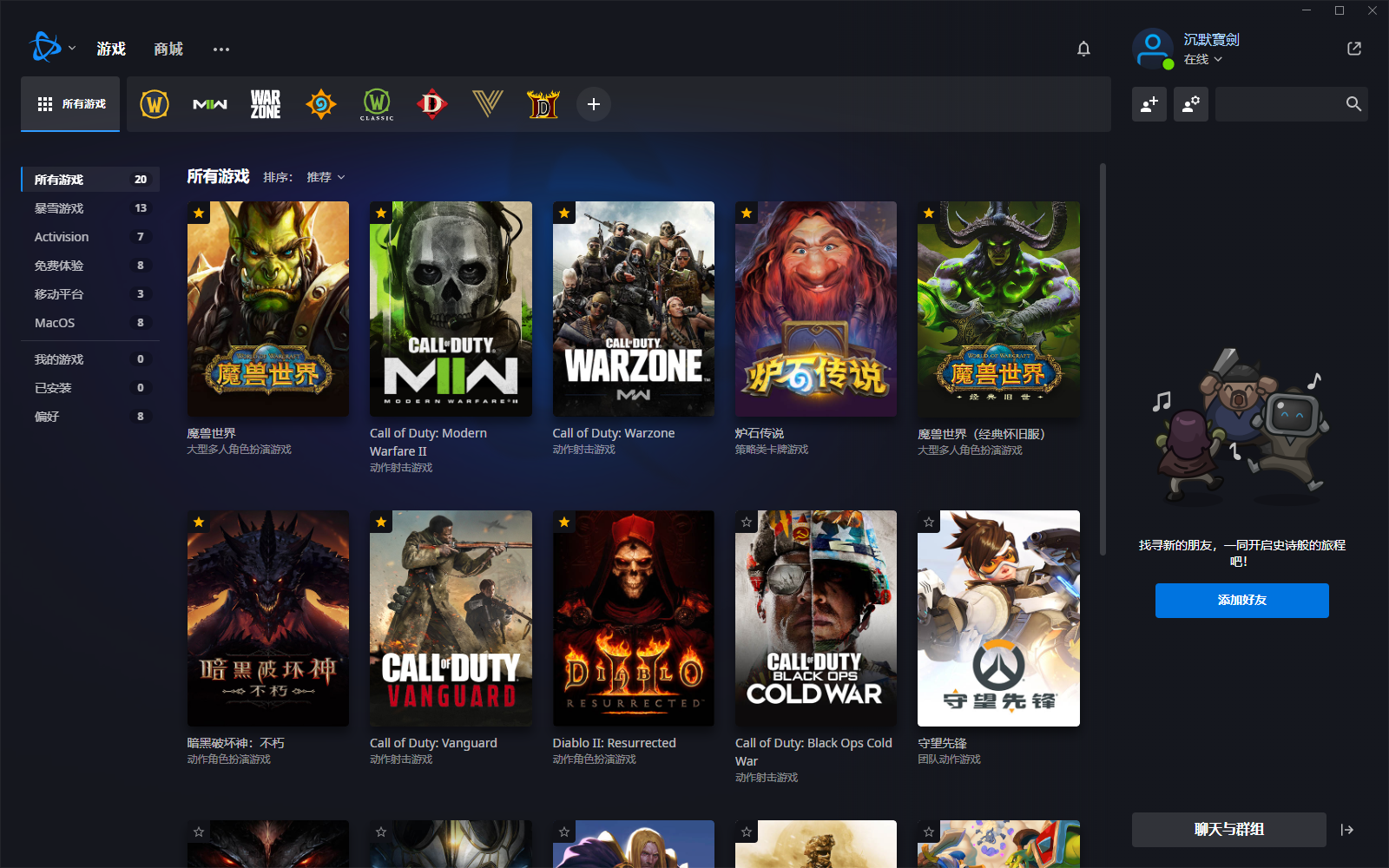Collapse the social panel arrow icon

coord(1347,830)
